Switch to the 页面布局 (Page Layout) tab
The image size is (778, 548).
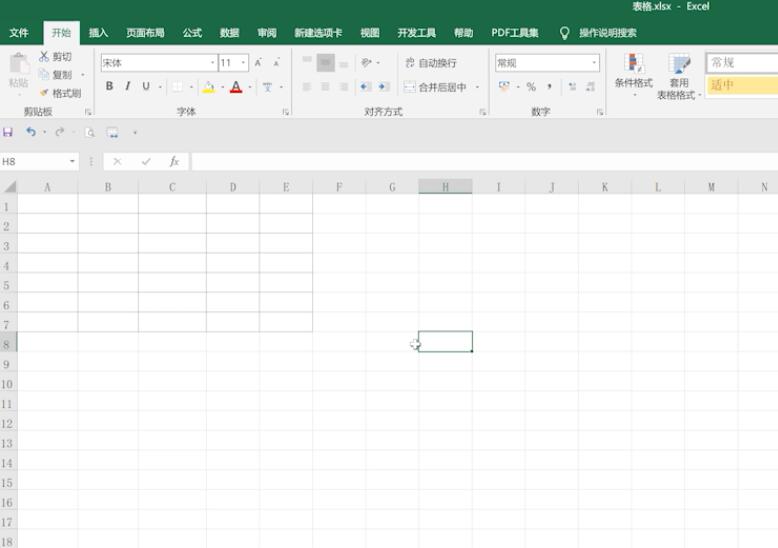pyautogui.click(x=145, y=33)
